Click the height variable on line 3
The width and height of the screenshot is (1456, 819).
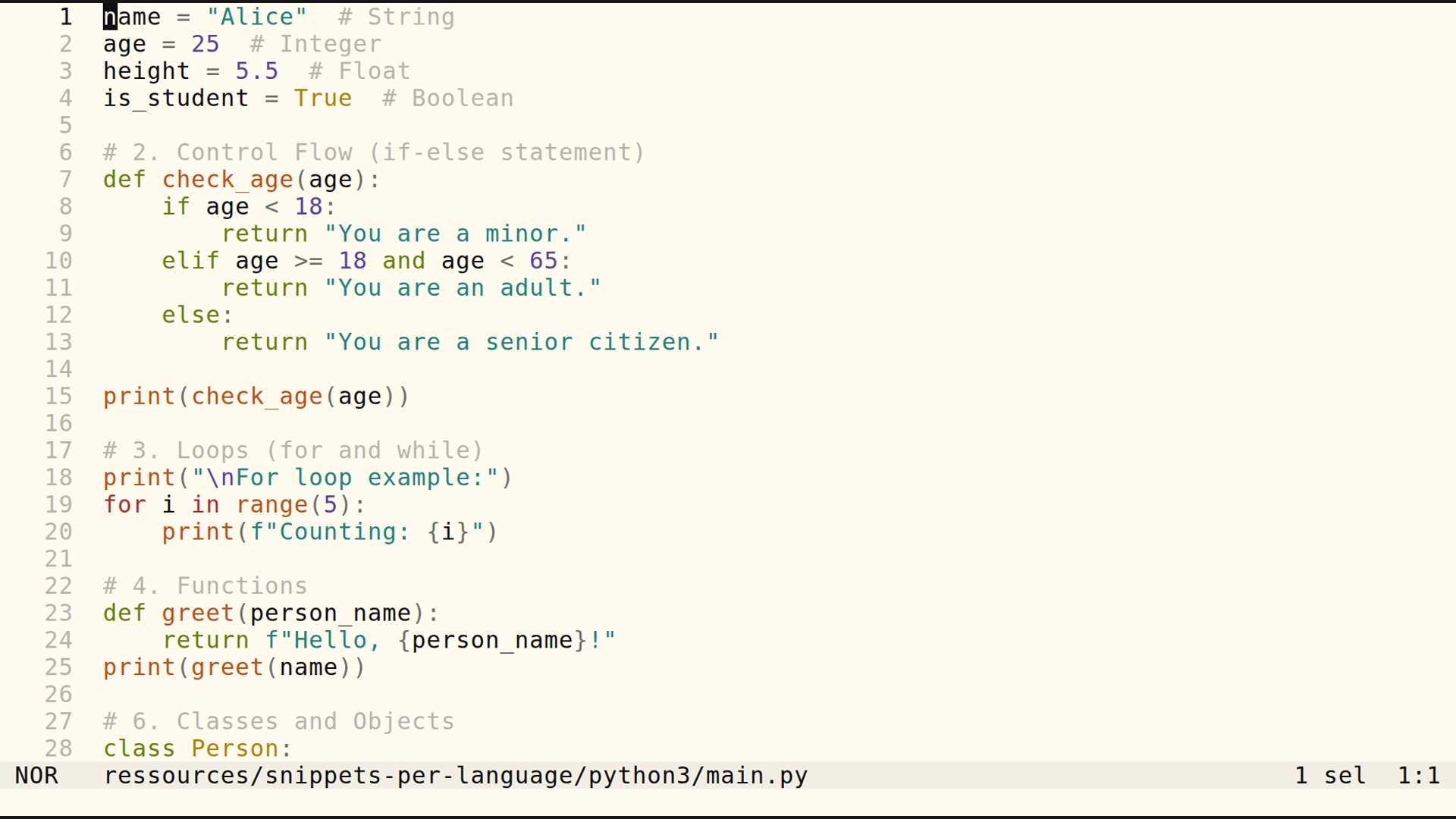coord(146,71)
